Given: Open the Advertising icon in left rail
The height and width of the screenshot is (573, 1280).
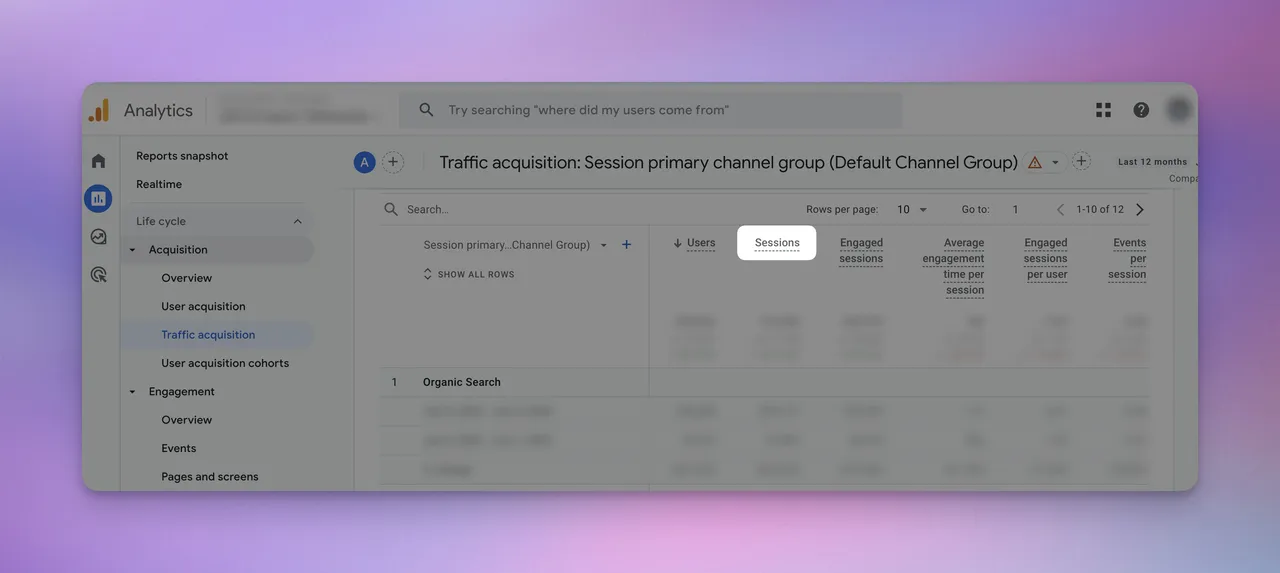Looking at the screenshot, I should 98,274.
